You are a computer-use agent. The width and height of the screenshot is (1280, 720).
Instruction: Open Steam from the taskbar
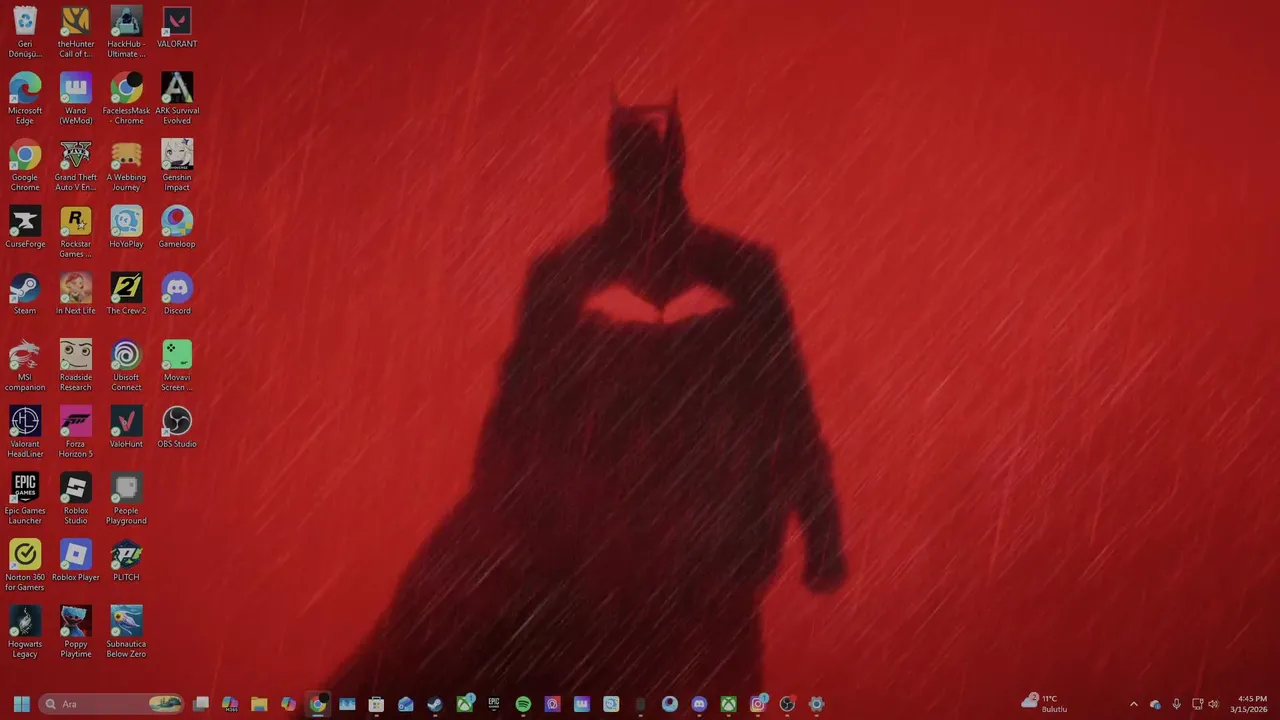tap(435, 704)
